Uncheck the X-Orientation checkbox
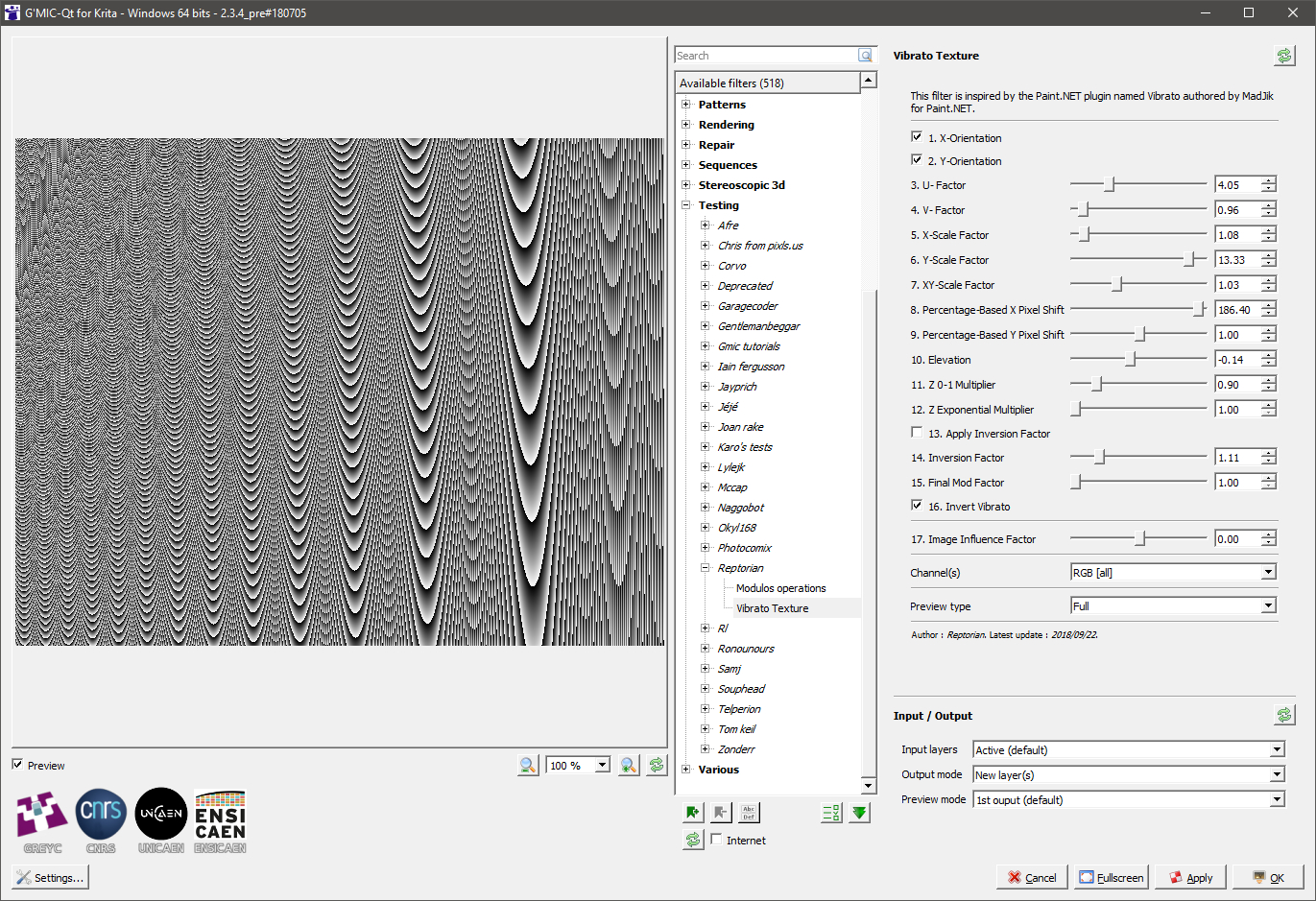This screenshot has width=1316, height=901. point(917,137)
